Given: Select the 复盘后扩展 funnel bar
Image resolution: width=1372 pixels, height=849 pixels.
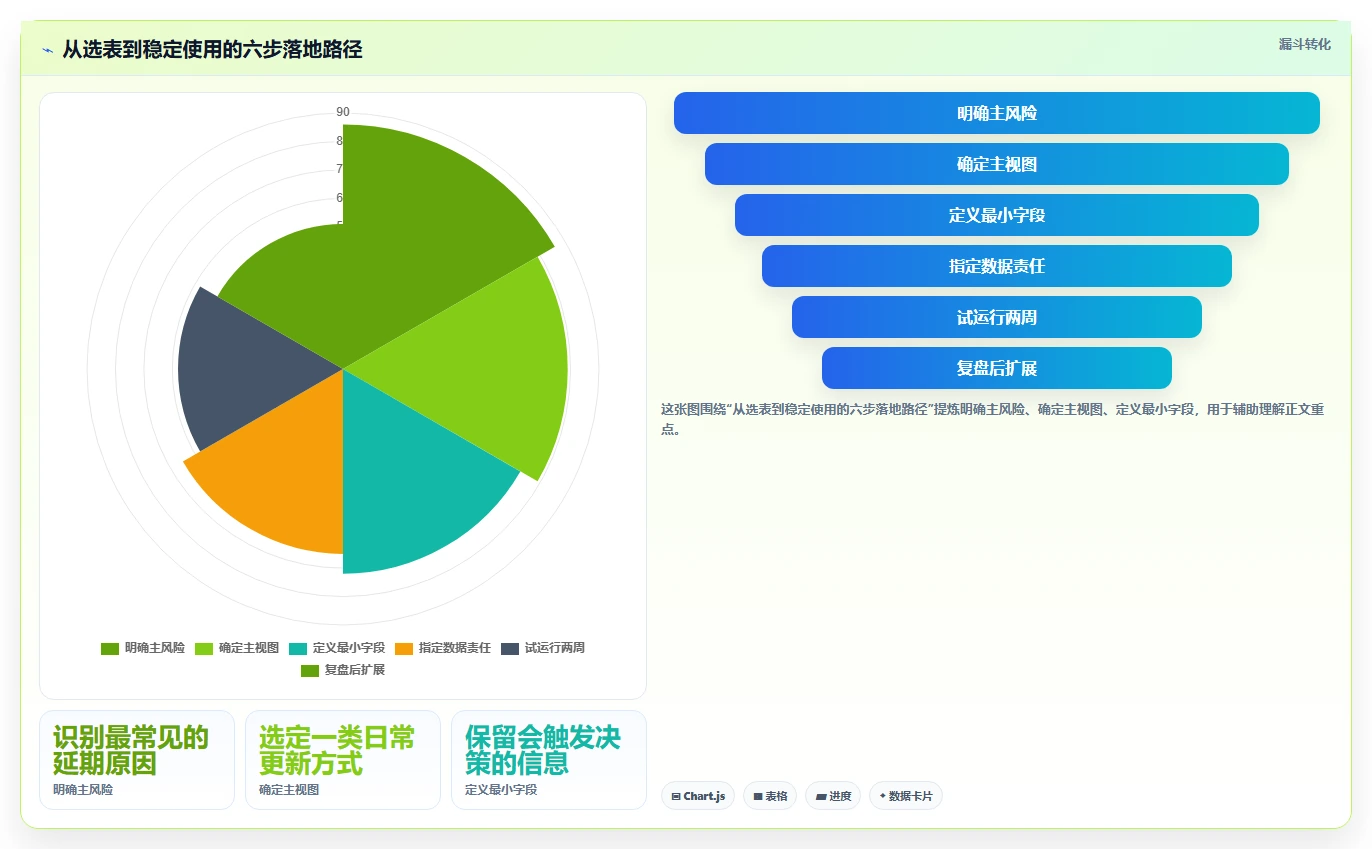Looking at the screenshot, I should [997, 368].
